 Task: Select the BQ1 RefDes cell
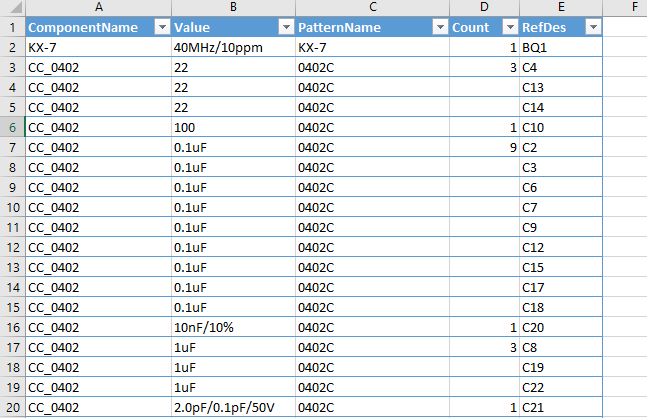[561, 47]
